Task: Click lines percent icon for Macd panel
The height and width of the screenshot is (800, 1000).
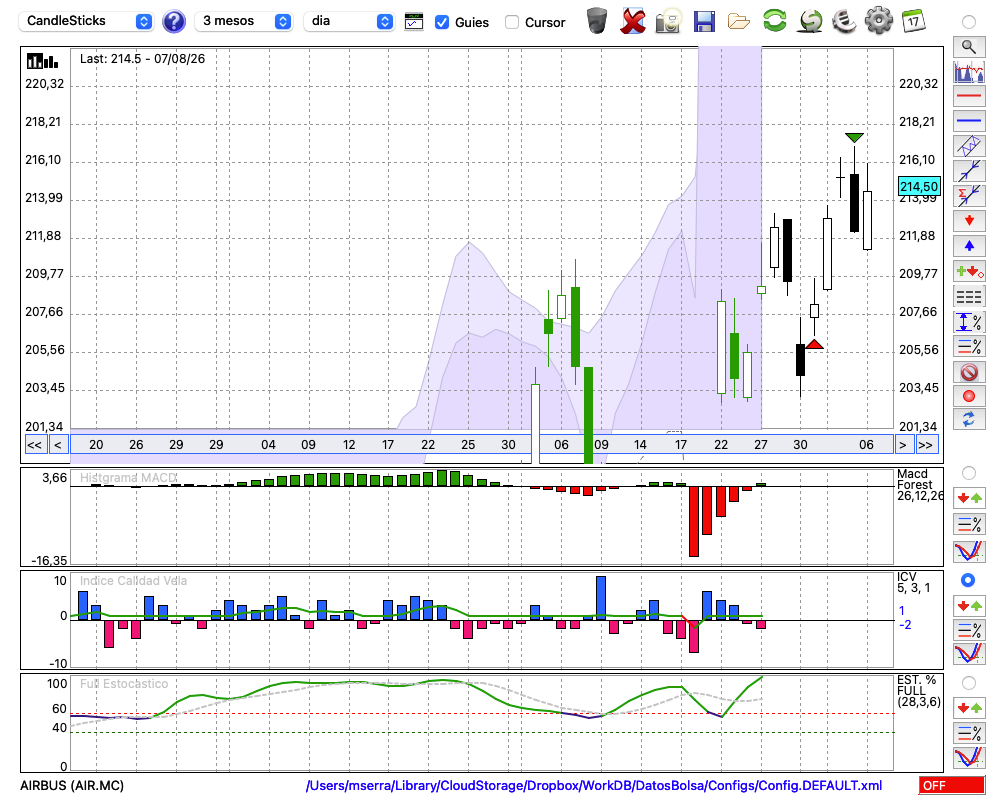Action: pyautogui.click(x=969, y=524)
